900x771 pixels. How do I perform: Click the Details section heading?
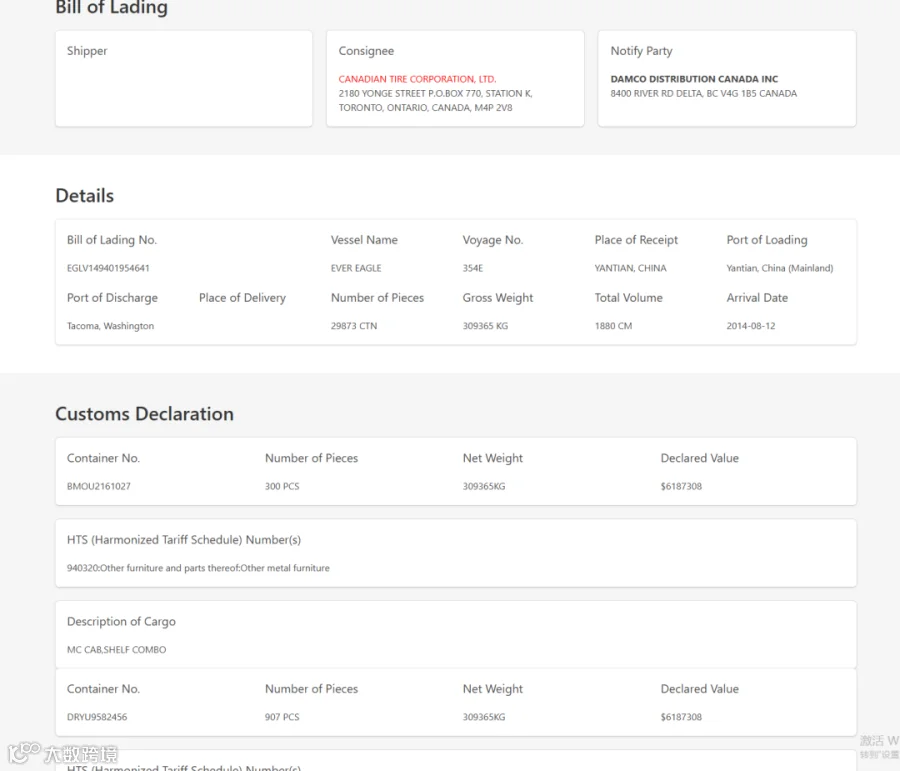(x=84, y=196)
